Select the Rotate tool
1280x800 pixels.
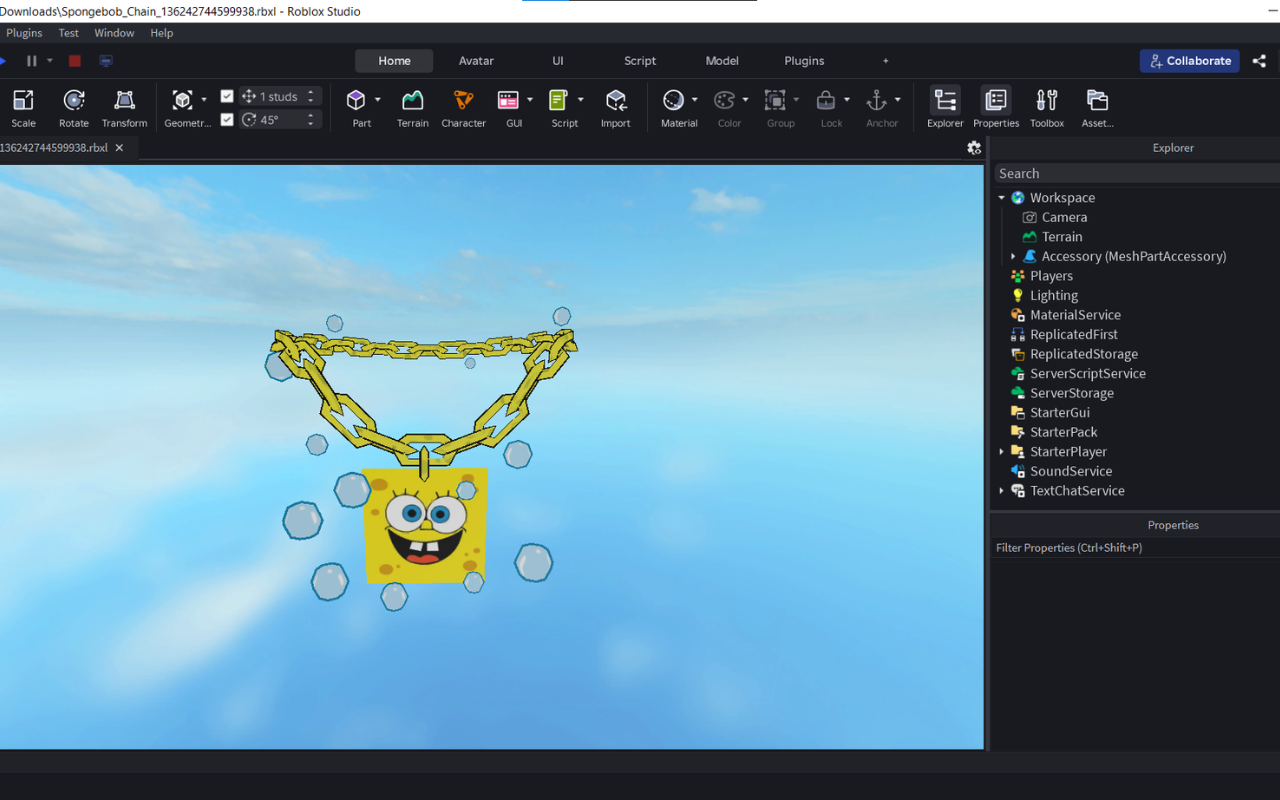pos(74,108)
